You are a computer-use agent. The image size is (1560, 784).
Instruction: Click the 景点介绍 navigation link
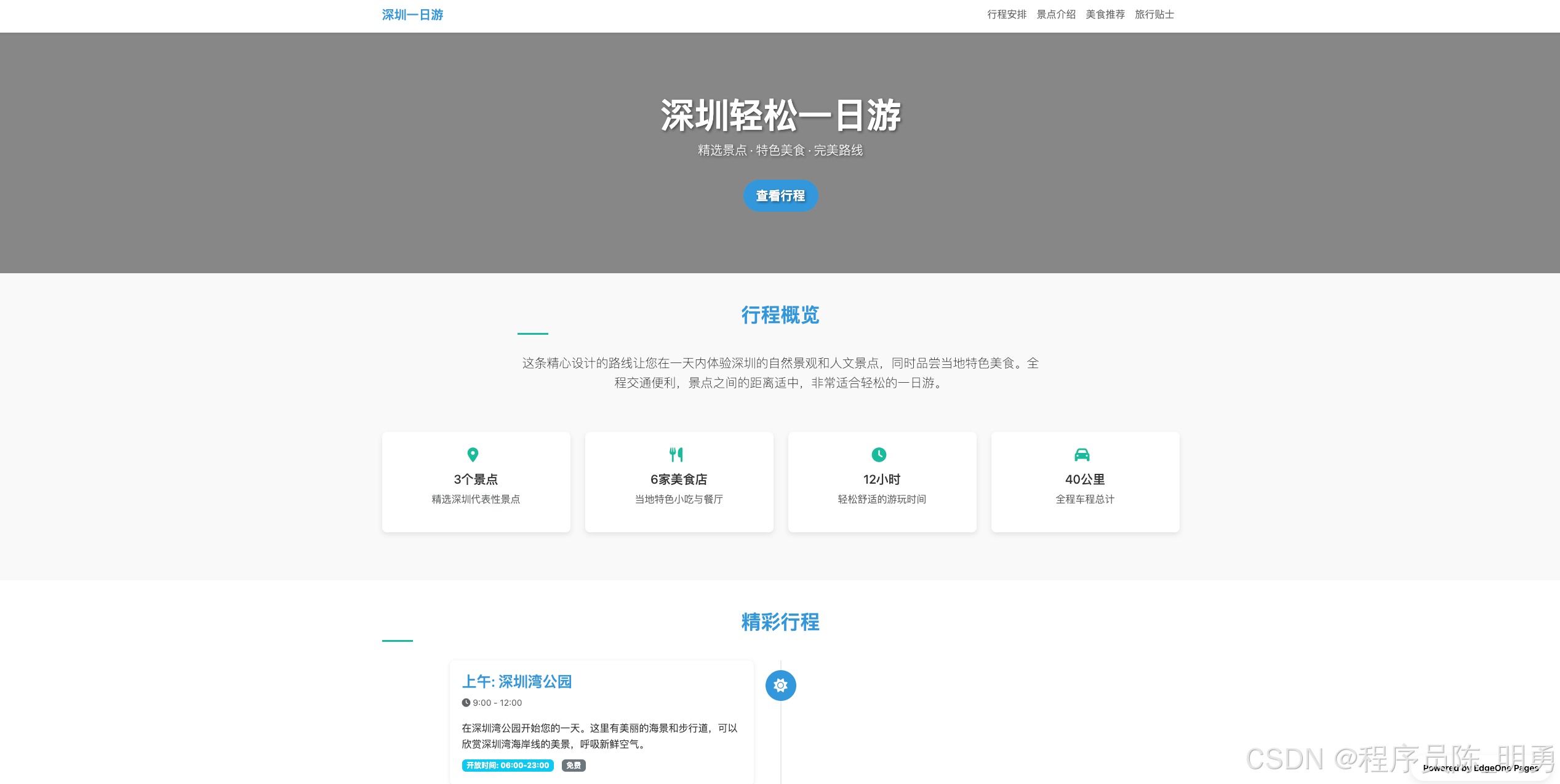pyautogui.click(x=1055, y=14)
